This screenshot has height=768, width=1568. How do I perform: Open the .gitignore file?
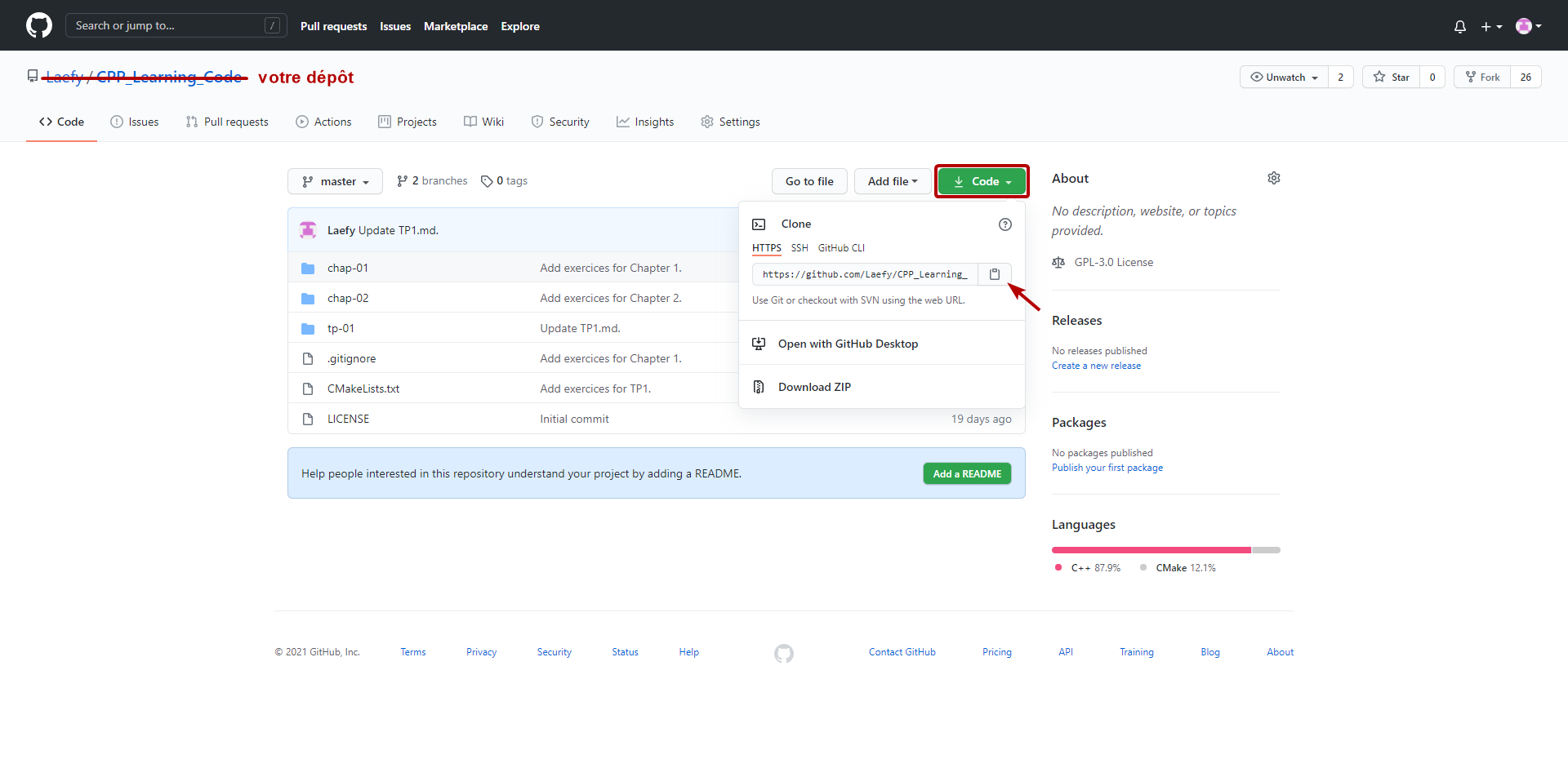click(x=351, y=358)
